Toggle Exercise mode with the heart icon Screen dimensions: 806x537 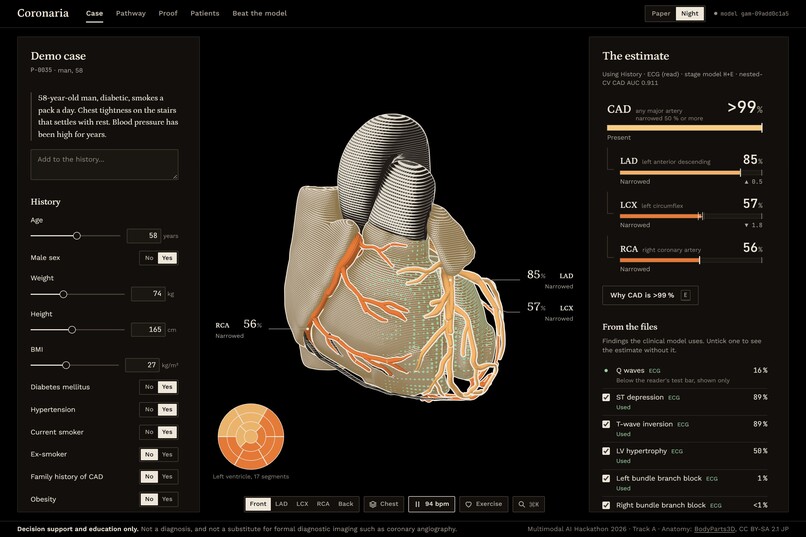point(484,504)
